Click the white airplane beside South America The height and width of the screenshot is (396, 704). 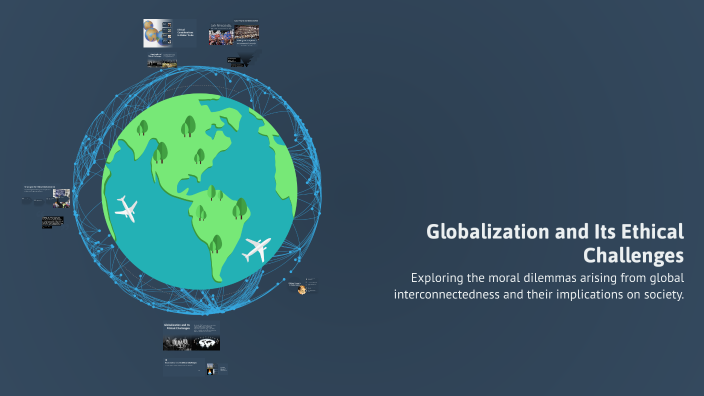pos(256,250)
